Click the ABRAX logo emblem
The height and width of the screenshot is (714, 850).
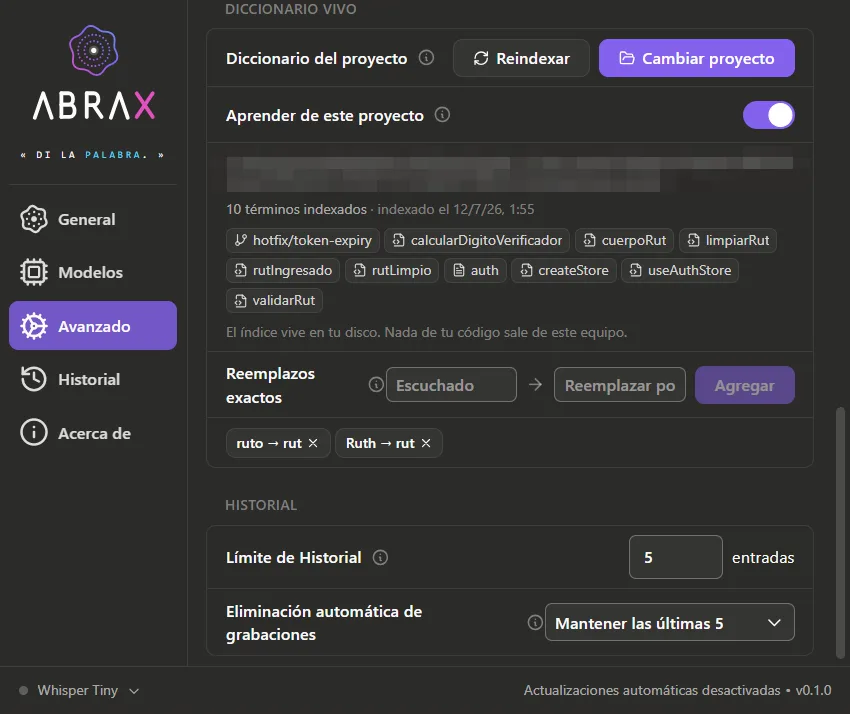[x=93, y=50]
